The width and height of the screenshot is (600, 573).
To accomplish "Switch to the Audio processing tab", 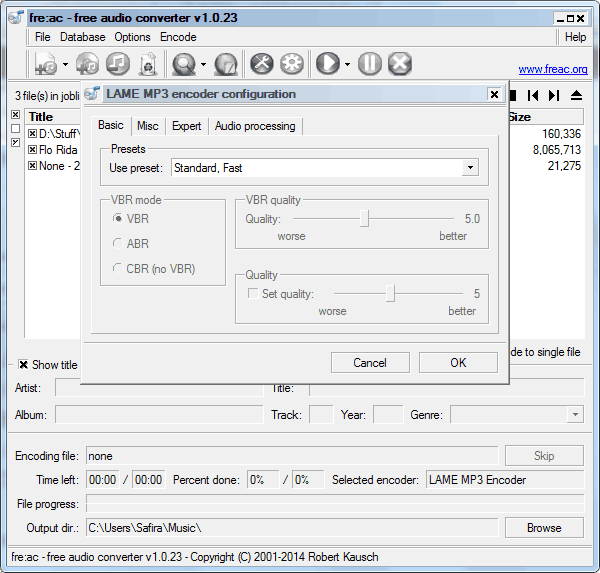I will point(255,126).
